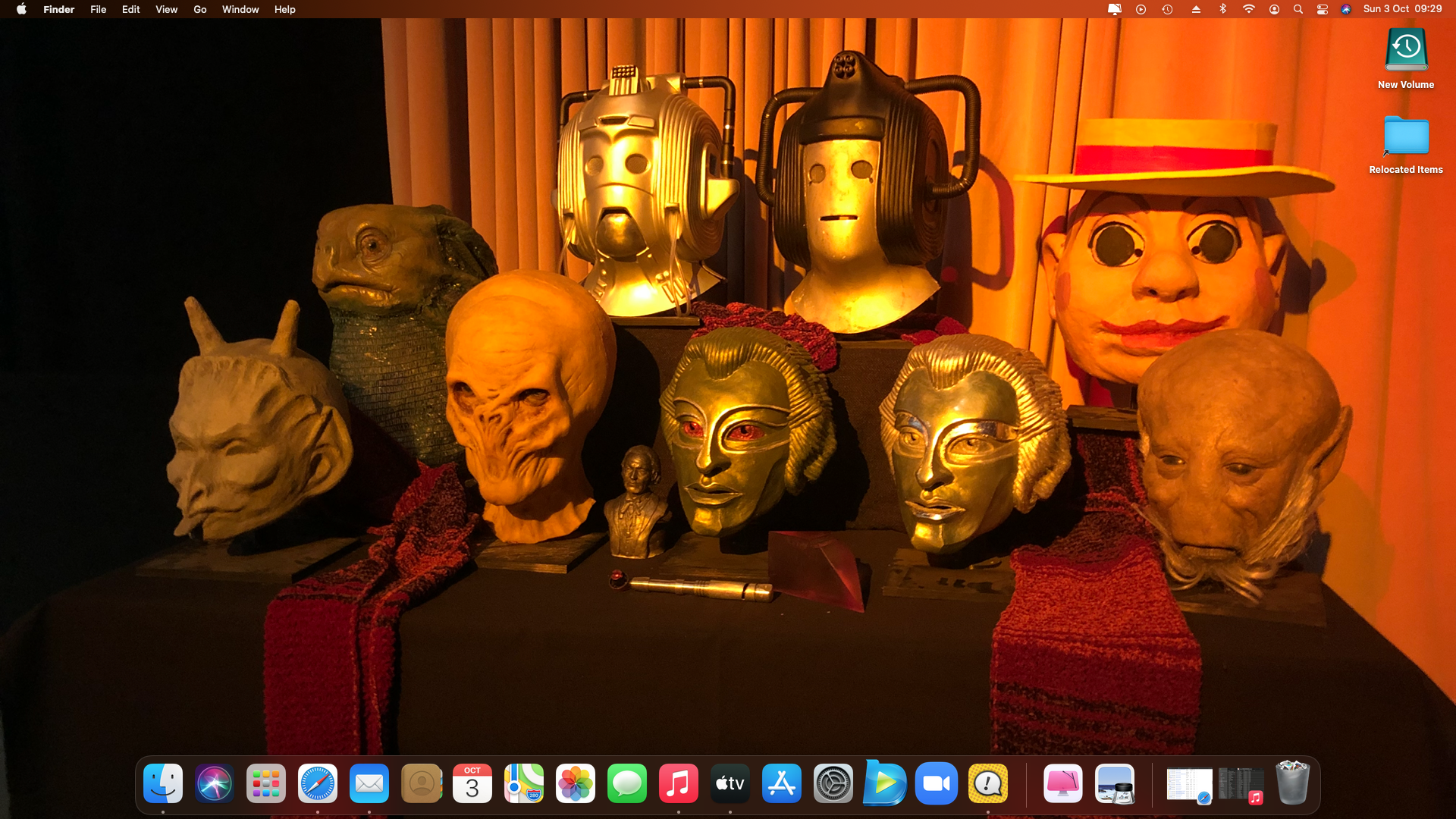Open Calendar showing Oct 3
This screenshot has width=1456, height=819.
pyautogui.click(x=472, y=783)
